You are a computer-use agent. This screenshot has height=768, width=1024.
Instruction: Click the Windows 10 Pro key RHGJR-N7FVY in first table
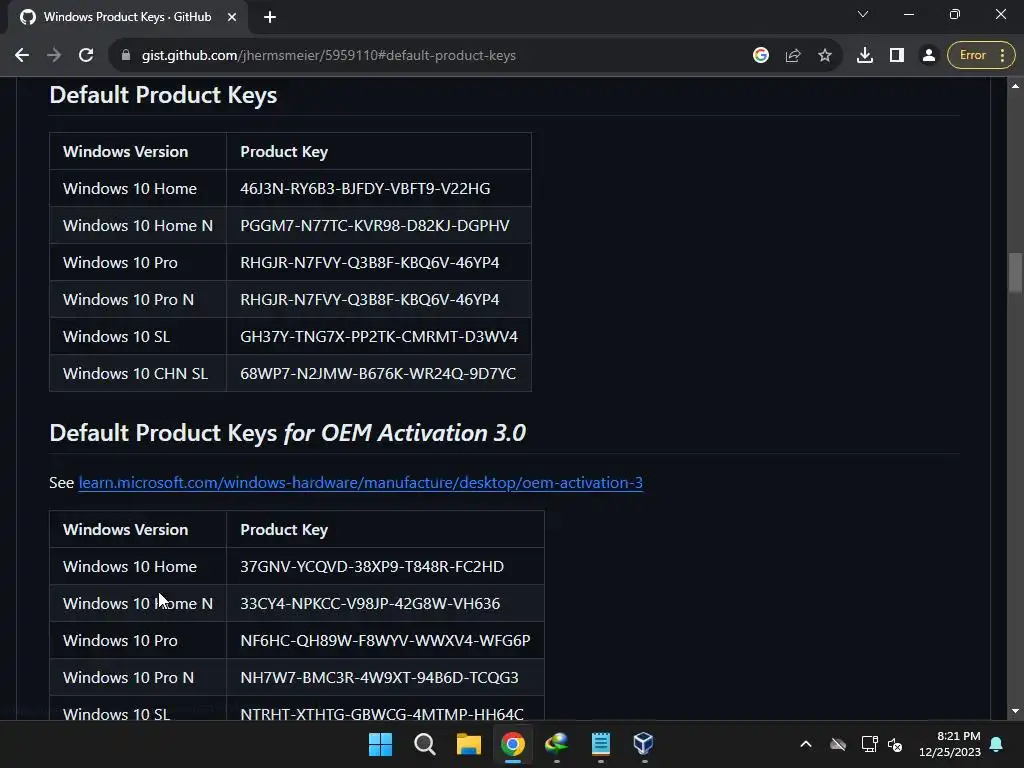370,263
